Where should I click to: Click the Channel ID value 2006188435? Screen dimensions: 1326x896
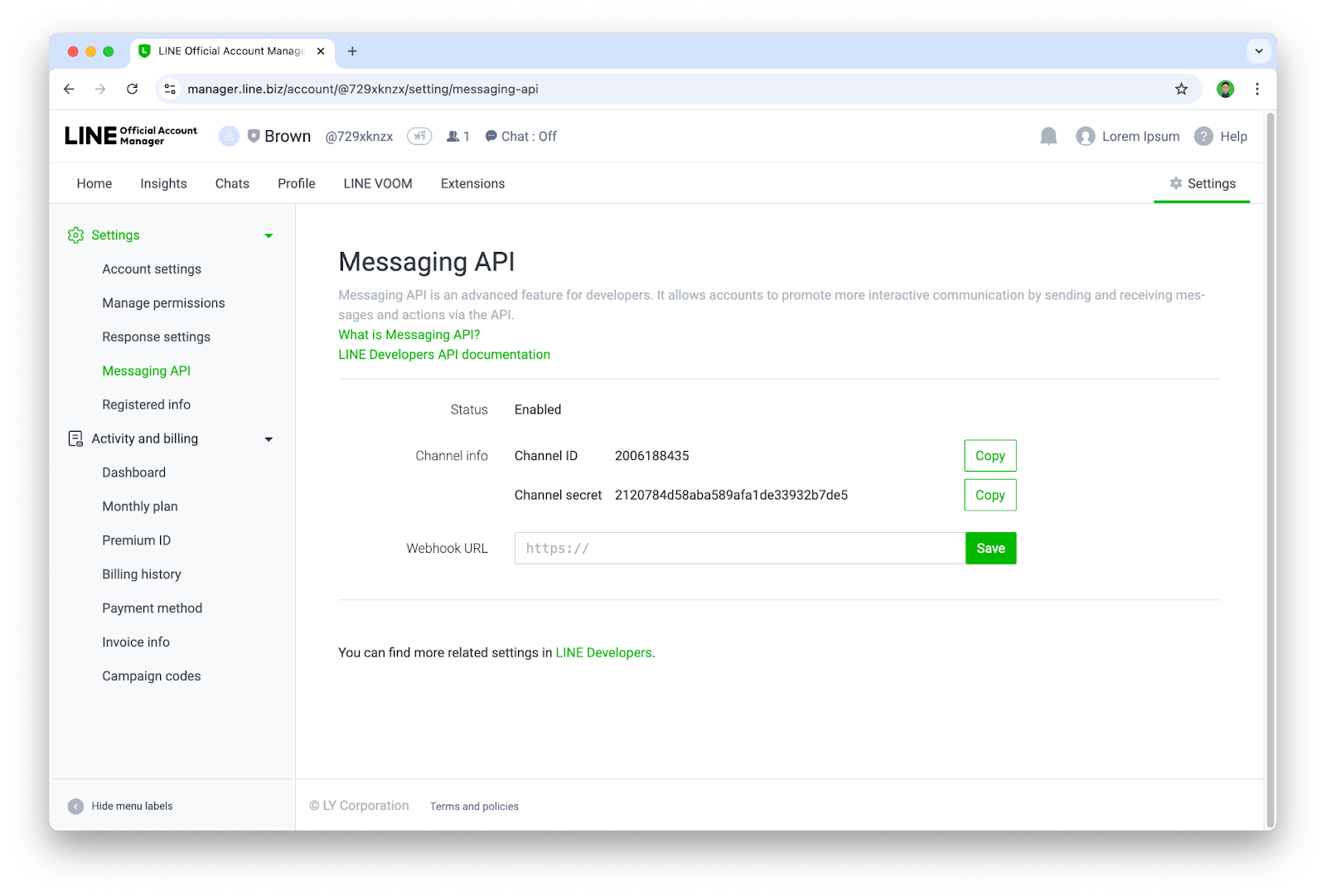click(651, 456)
